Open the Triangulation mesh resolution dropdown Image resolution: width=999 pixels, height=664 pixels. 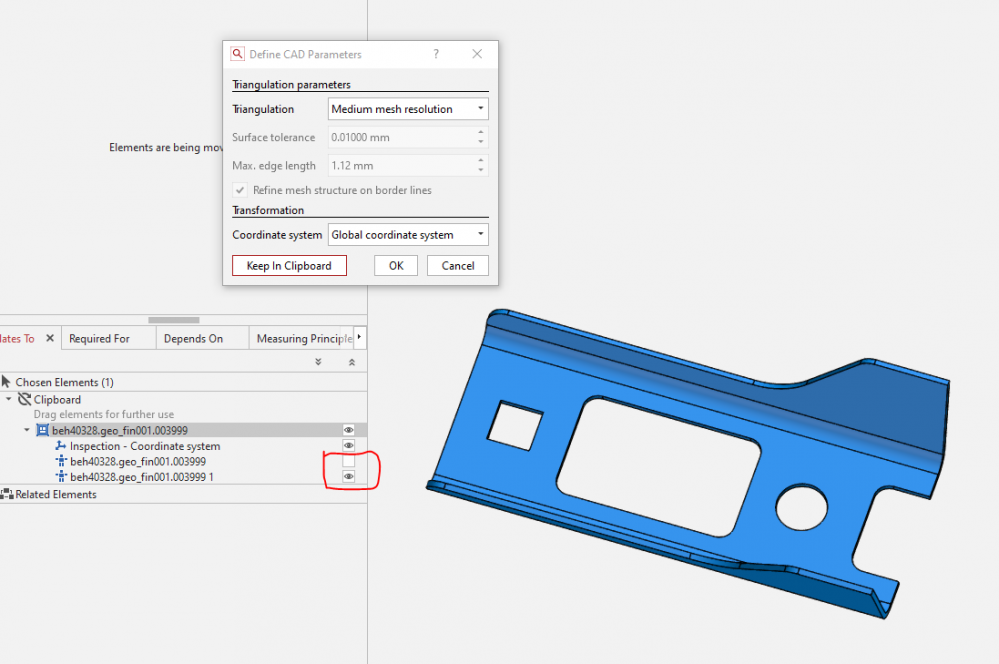408,109
